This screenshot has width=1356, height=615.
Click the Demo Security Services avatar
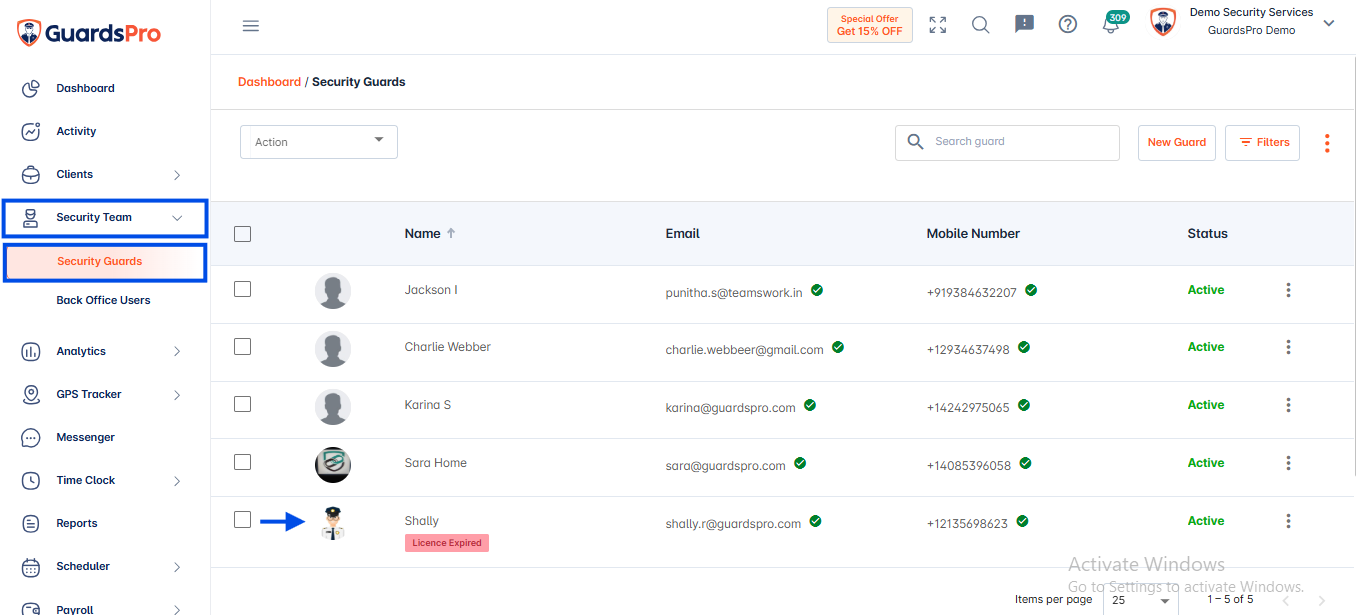pyautogui.click(x=1163, y=22)
